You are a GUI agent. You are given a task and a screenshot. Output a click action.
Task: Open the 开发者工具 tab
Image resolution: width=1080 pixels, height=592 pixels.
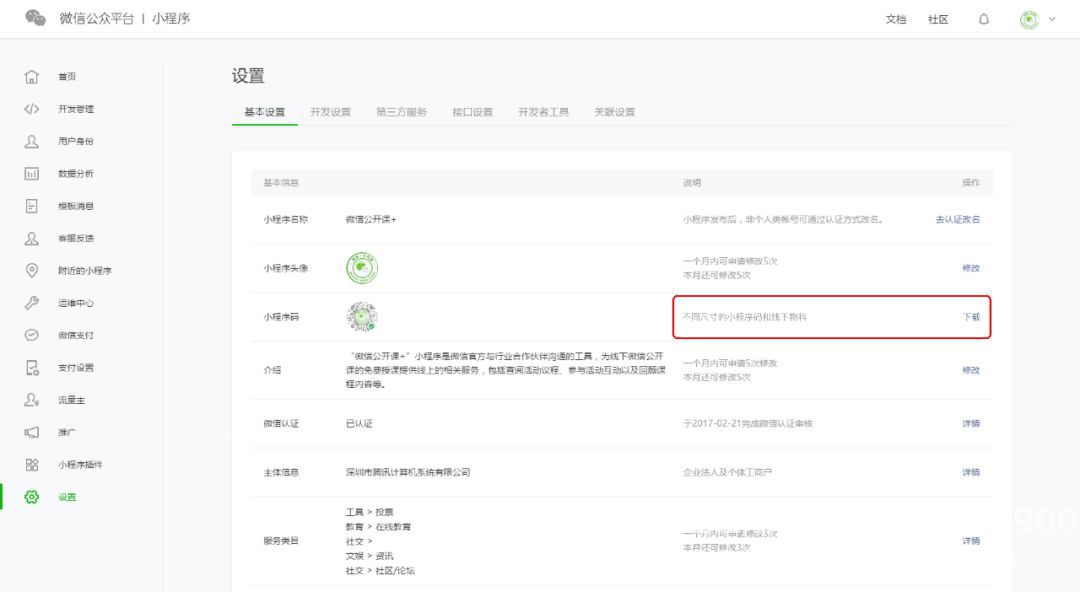coord(543,112)
